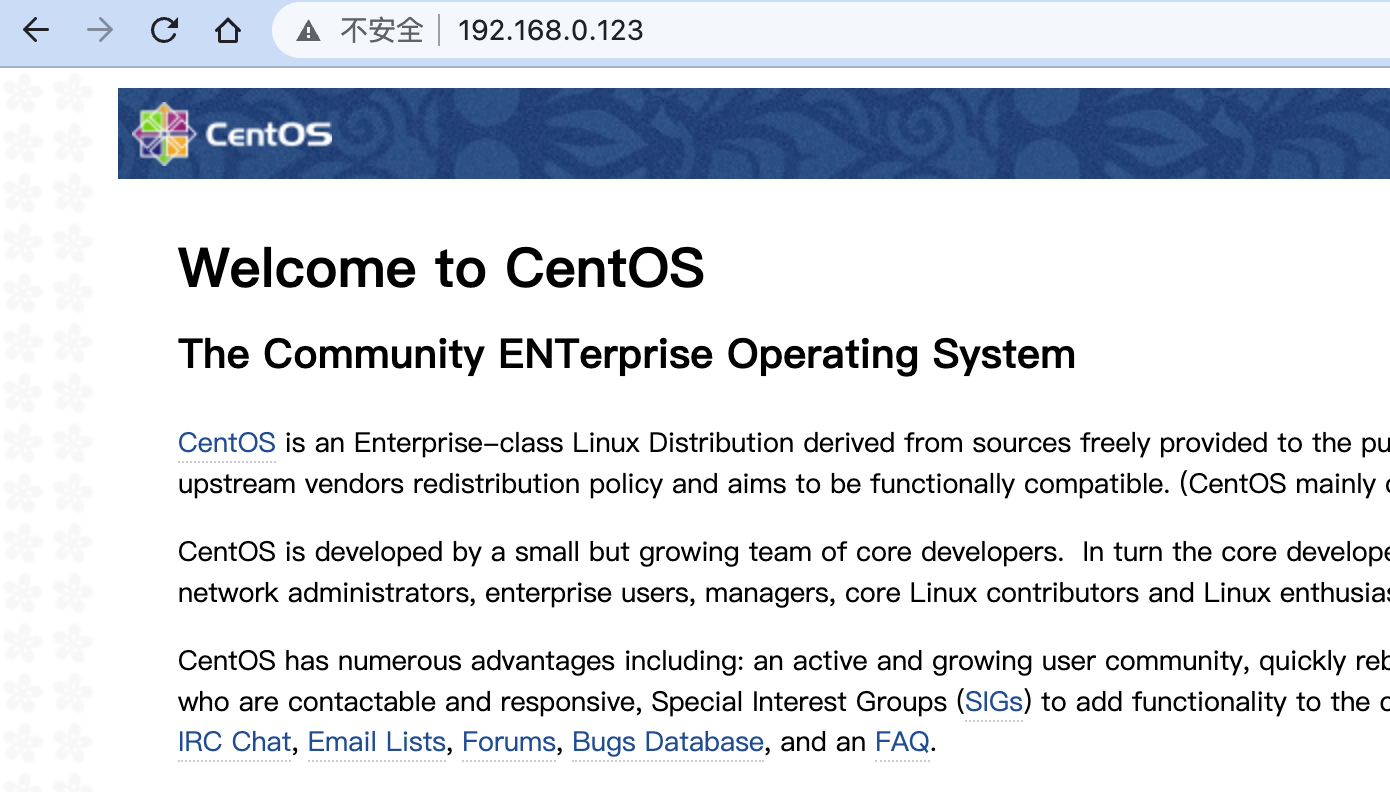
Task: Click the CentOS wordmark in the banner
Action: pos(268,135)
